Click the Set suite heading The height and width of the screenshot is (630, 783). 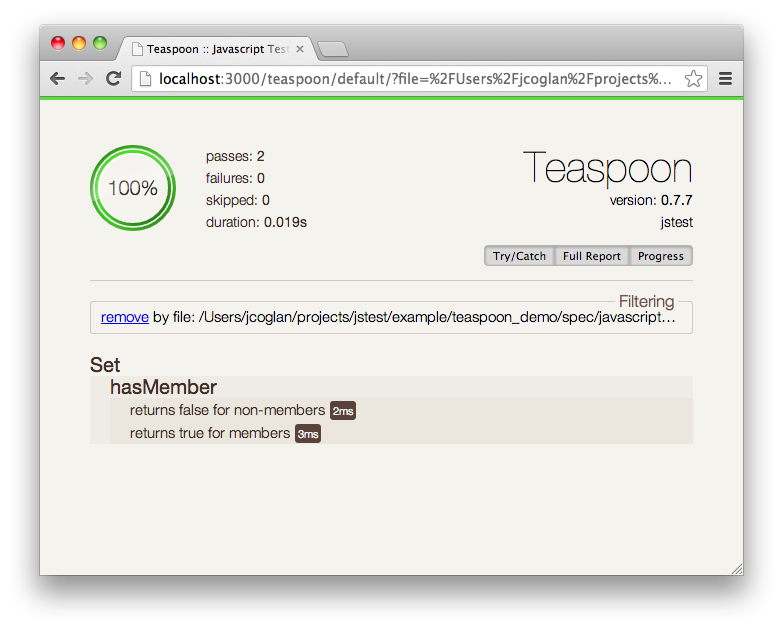tap(105, 365)
